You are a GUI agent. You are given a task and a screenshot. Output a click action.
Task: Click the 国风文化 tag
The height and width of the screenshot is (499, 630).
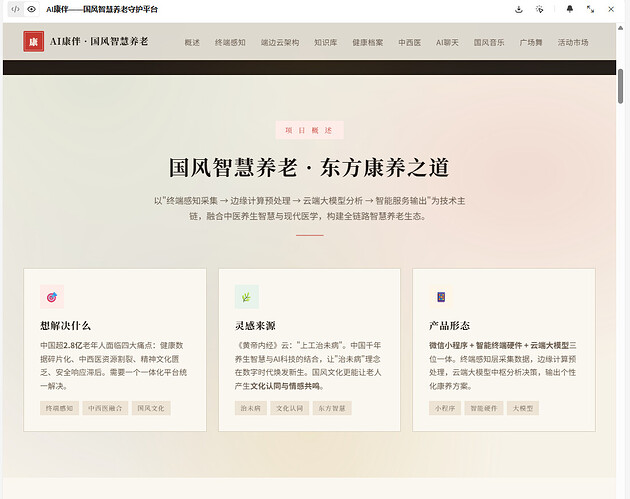(151, 408)
